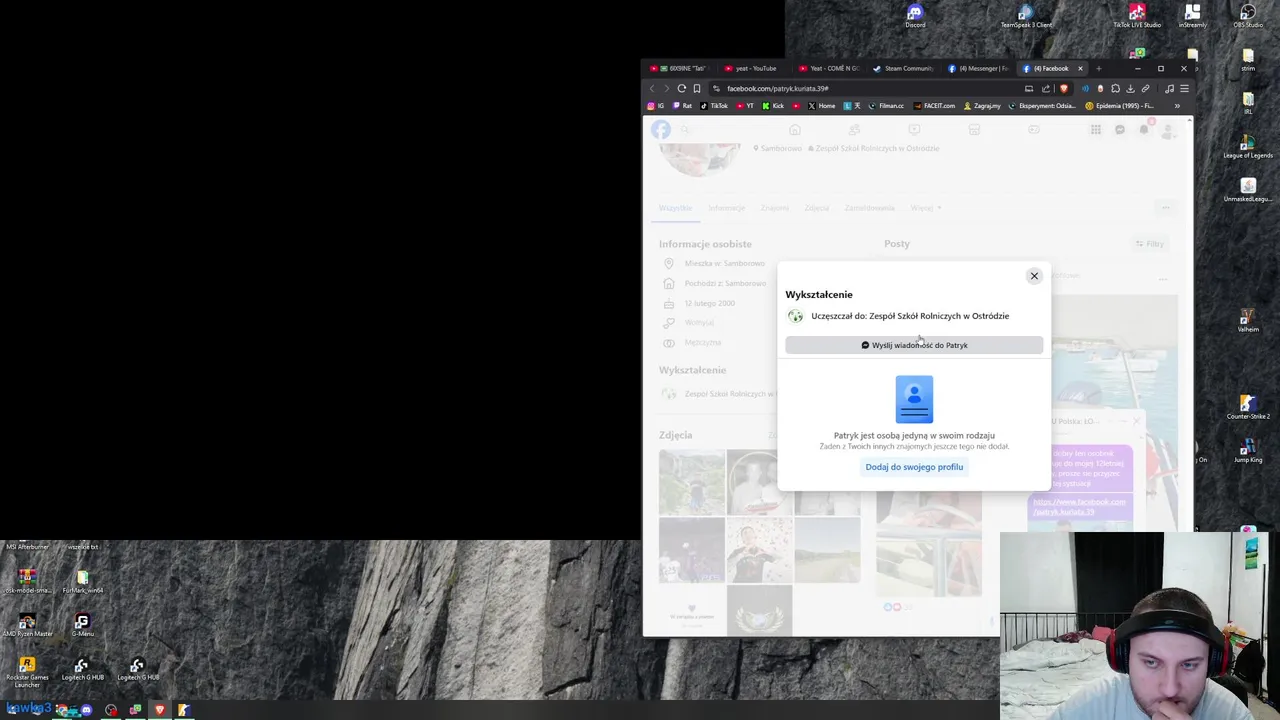Open the TikTok bookmark
This screenshot has height=720, width=1280.
[x=714, y=105]
